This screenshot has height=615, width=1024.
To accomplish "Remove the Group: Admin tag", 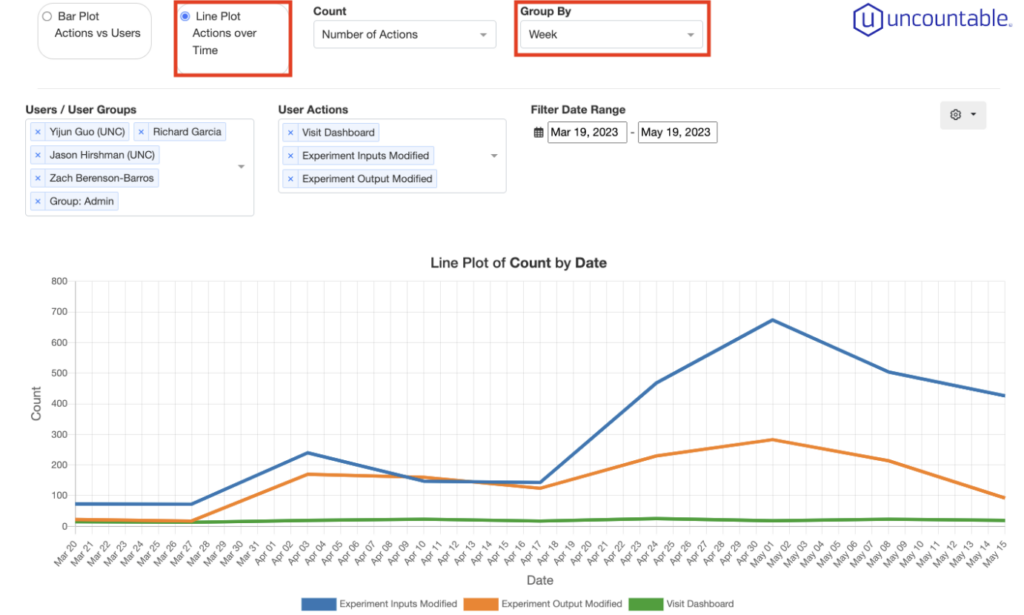I will [38, 201].
